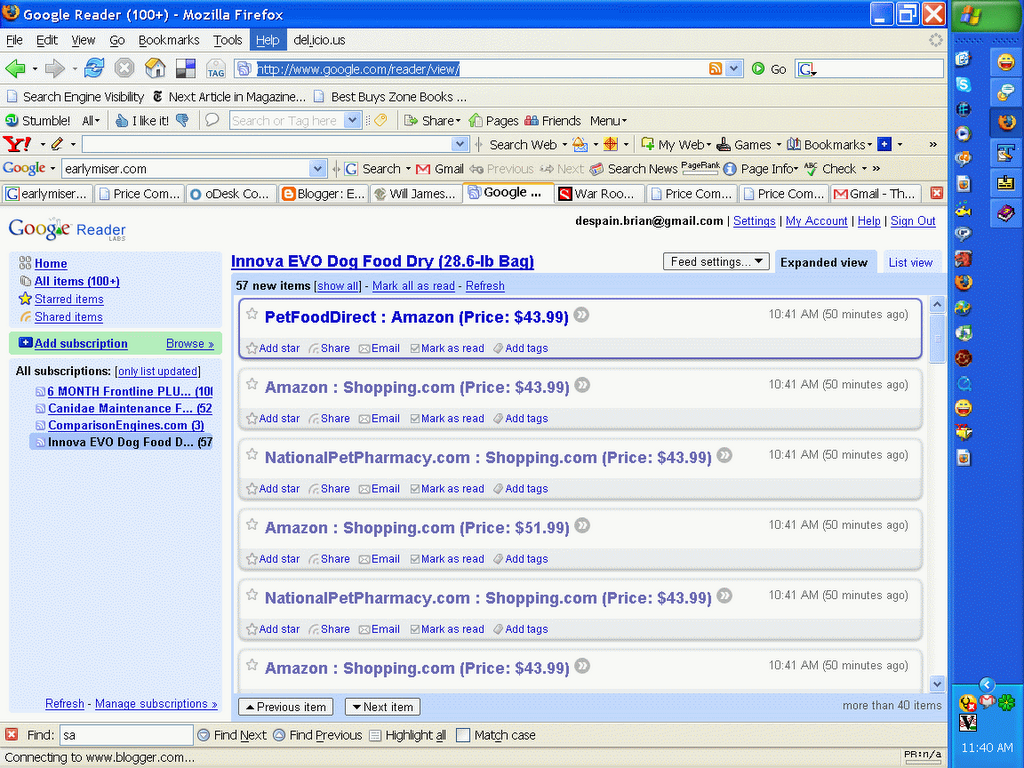Toggle Highlight all in Find bar
Viewport: 1024px width, 768px height.
408,735
